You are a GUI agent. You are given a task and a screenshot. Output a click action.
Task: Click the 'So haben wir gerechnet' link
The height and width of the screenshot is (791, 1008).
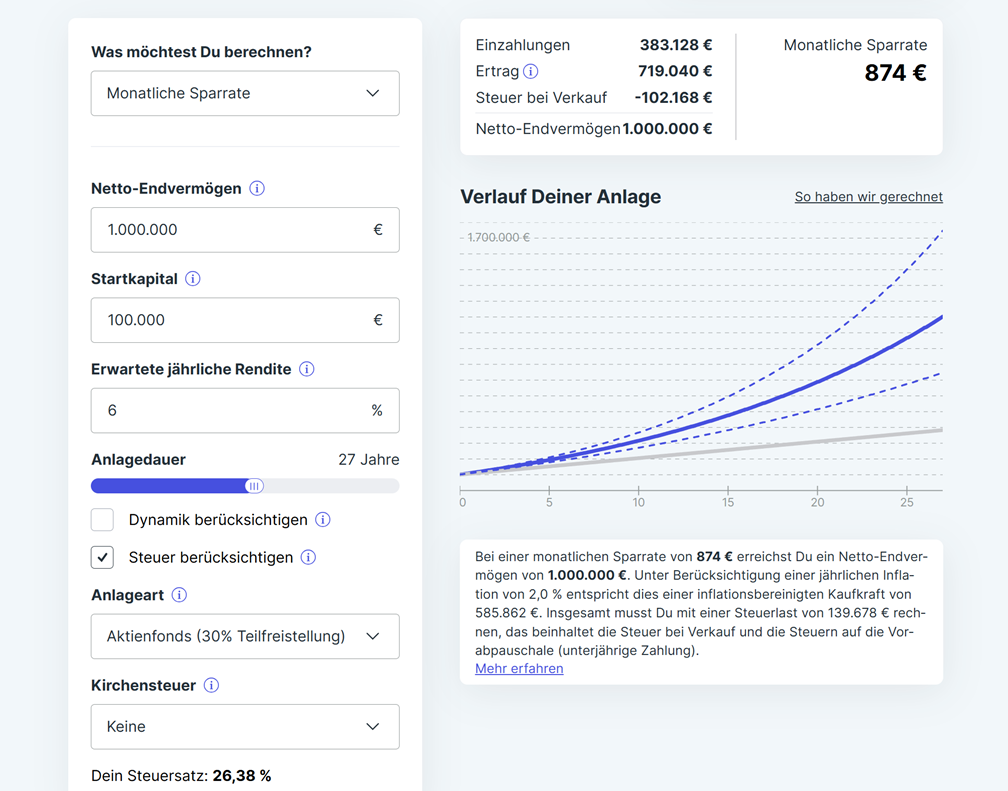[x=868, y=197]
